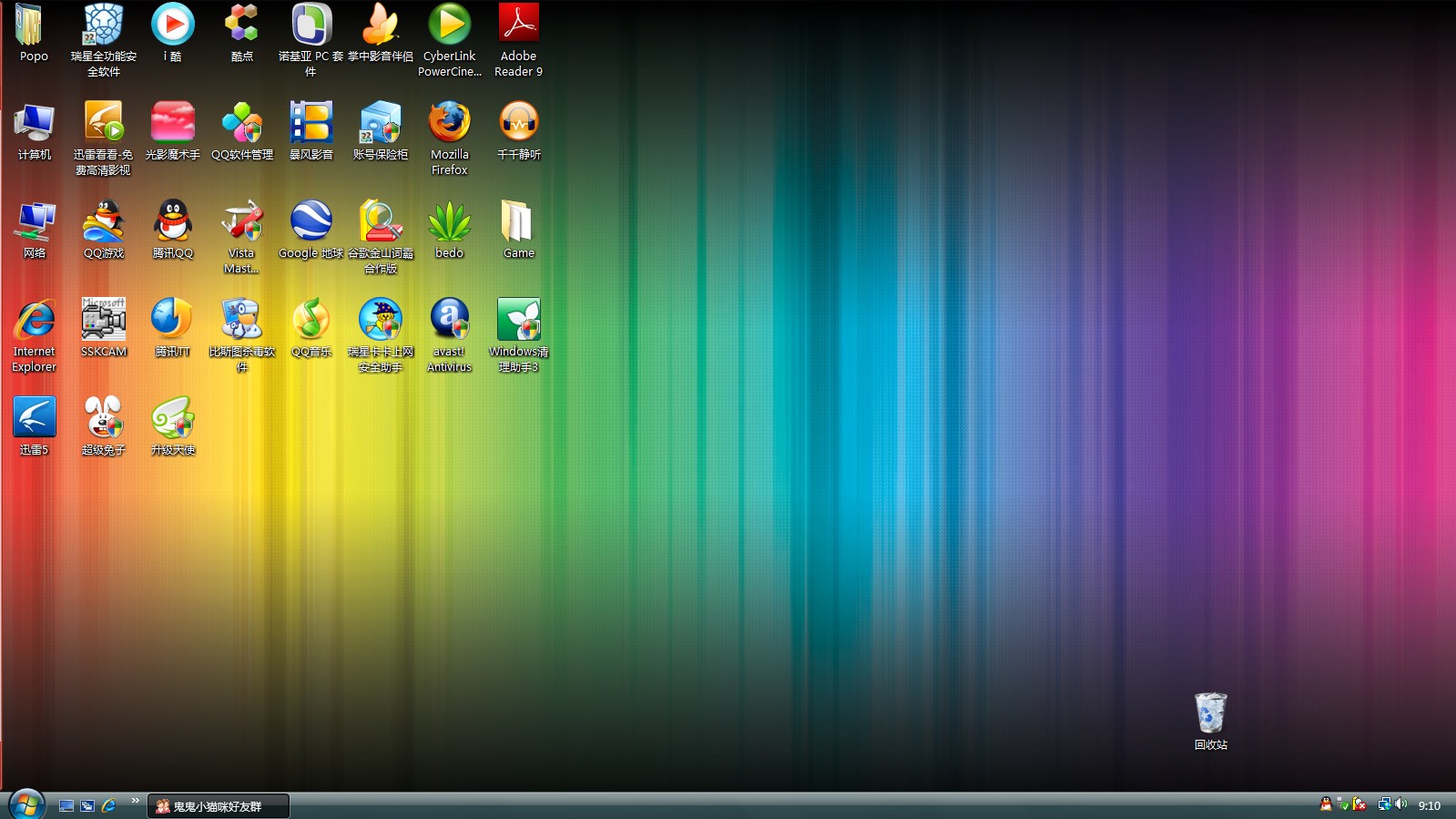Viewport: 1456px width, 819px height.
Task: Open the Windows Start menu orb
Action: [26, 804]
